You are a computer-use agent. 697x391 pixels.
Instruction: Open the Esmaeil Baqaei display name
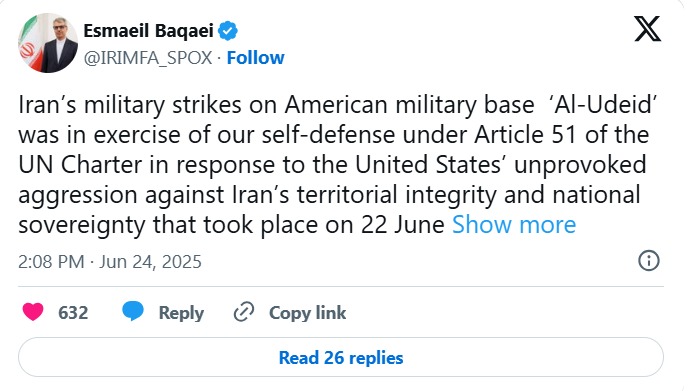click(x=149, y=31)
